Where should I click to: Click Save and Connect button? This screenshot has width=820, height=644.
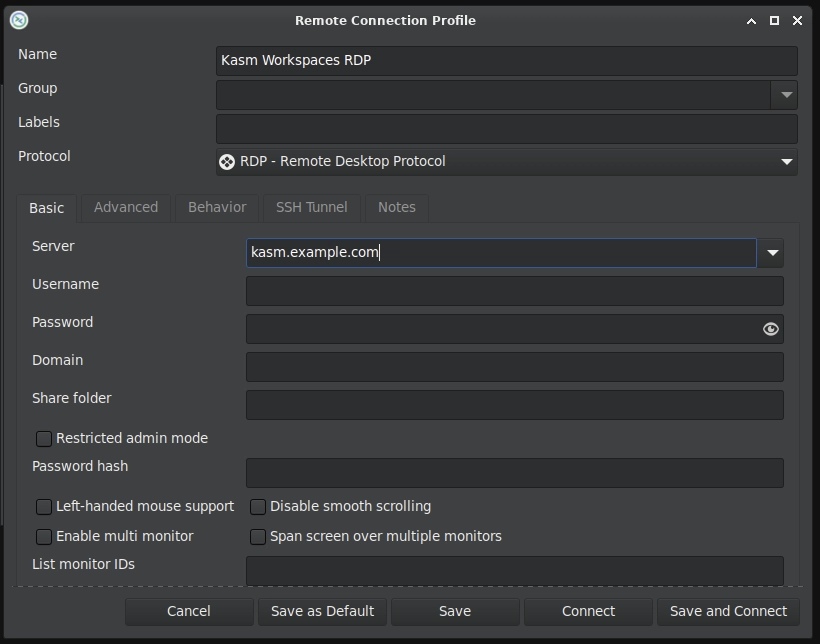pyautogui.click(x=728, y=612)
